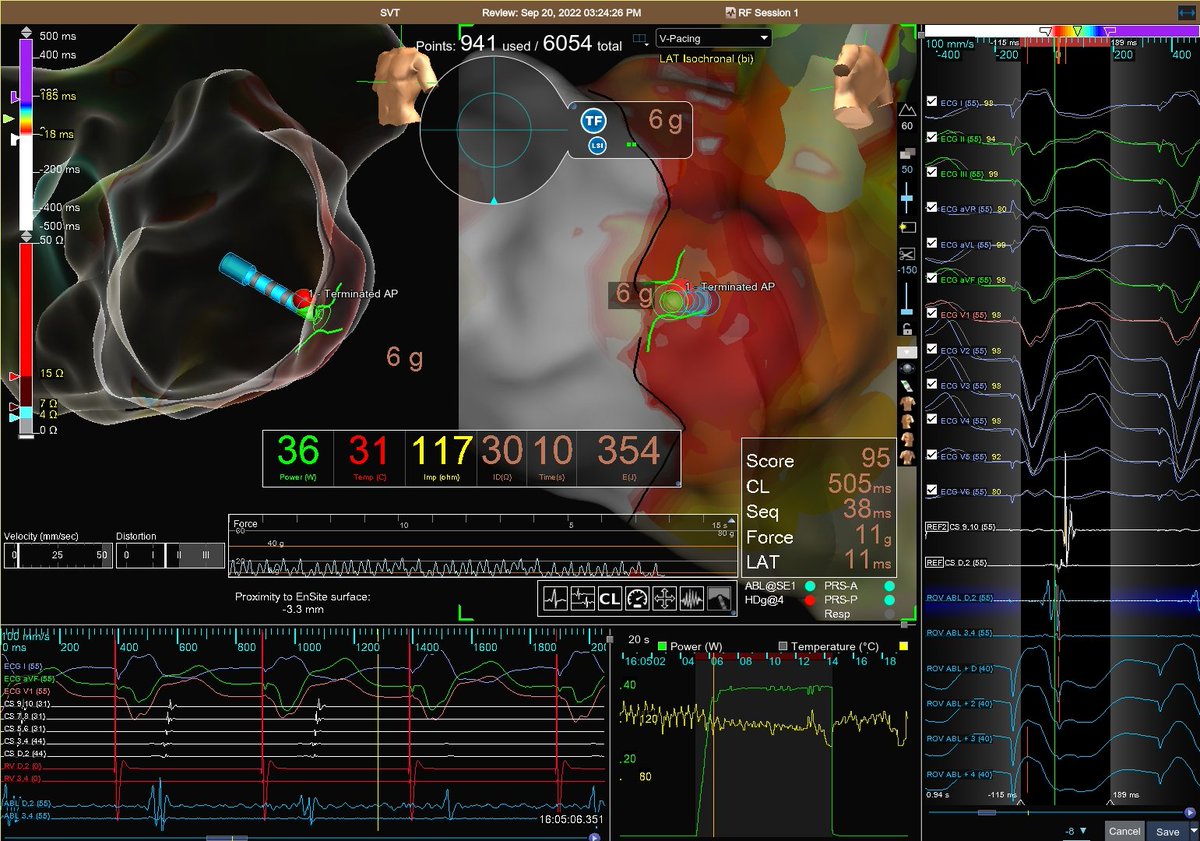The width and height of the screenshot is (1200, 841).
Task: Click the waveform scrubber bar handle
Action: point(987,813)
